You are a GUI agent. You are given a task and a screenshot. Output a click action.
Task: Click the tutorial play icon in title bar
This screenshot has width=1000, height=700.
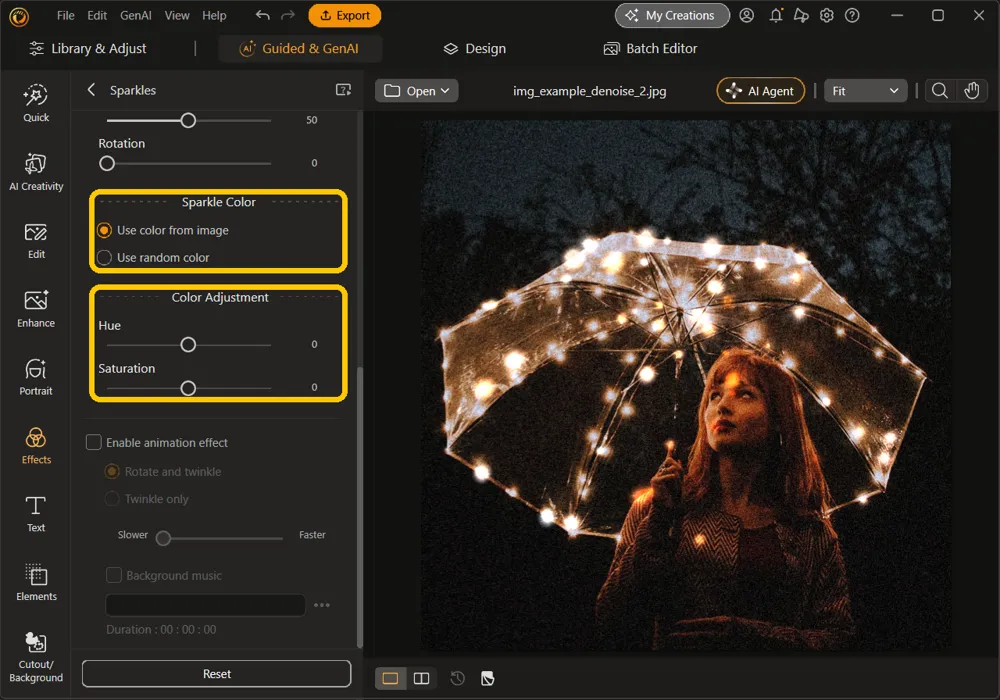[801, 15]
